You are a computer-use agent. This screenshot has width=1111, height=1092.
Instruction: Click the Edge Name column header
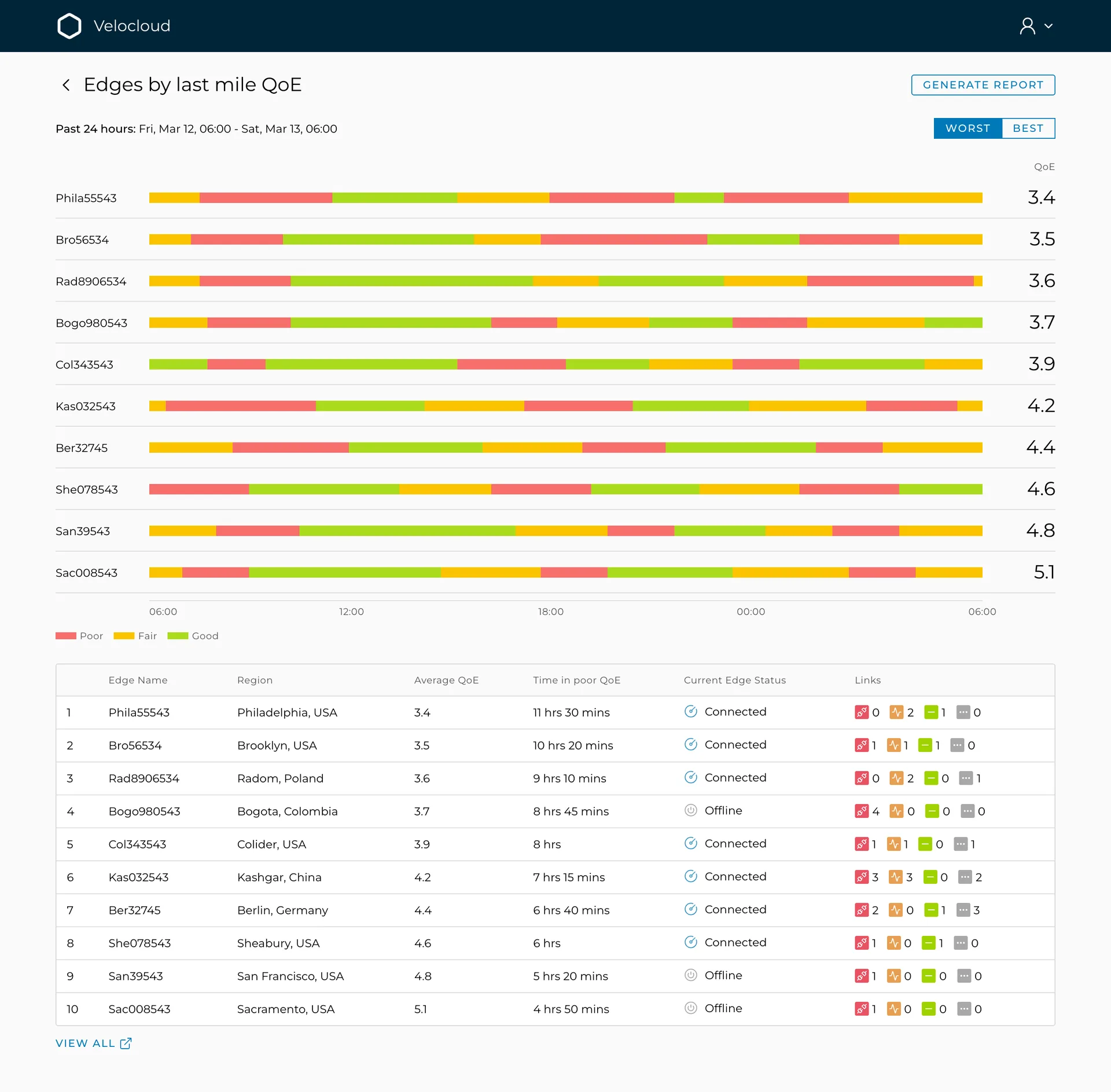tap(138, 680)
